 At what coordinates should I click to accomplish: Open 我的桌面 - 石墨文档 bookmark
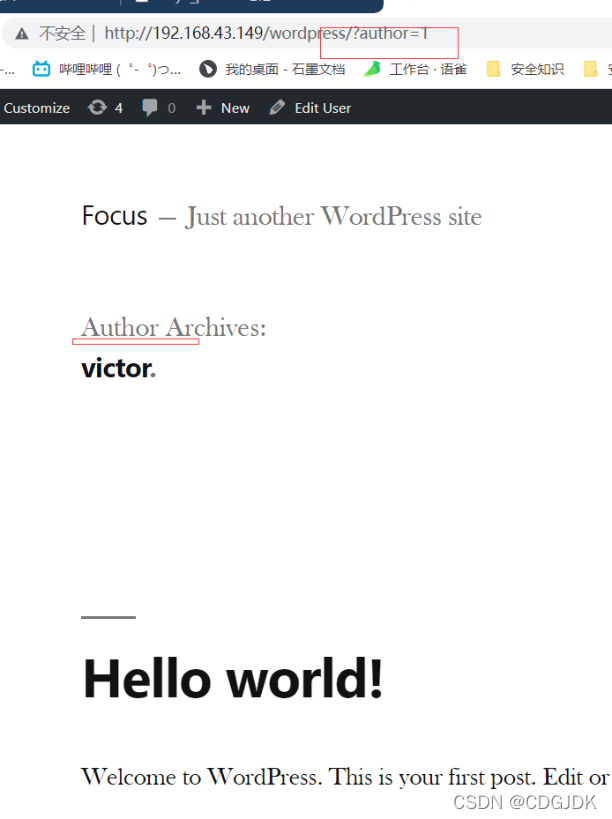point(285,69)
